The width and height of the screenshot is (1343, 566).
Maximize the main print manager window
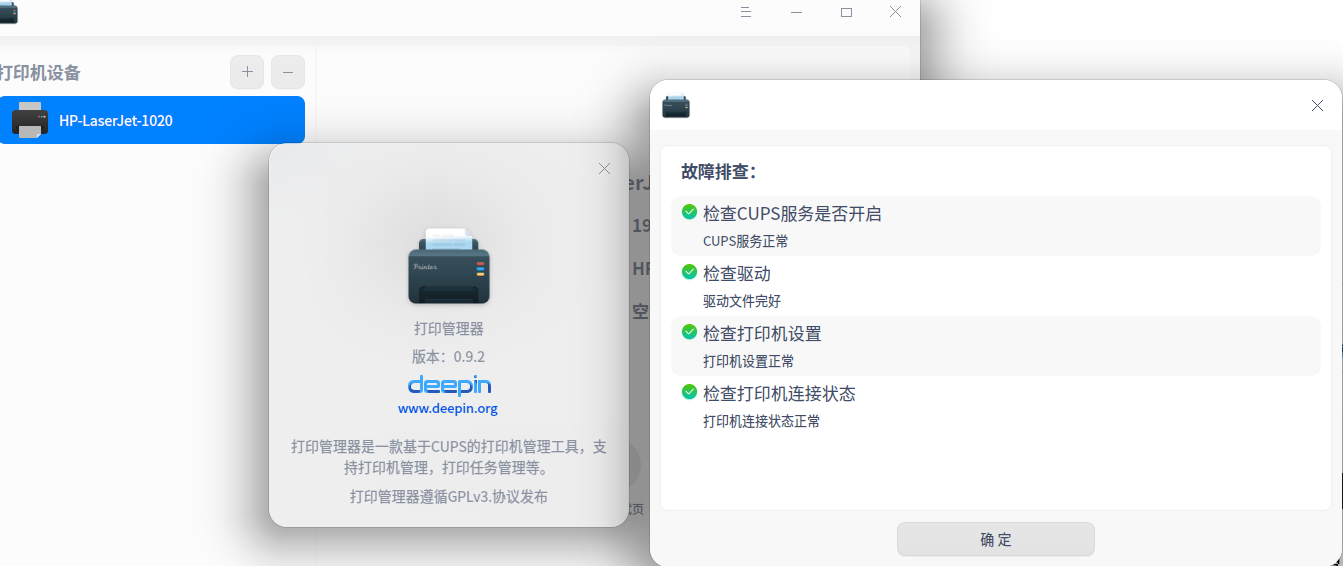click(846, 12)
